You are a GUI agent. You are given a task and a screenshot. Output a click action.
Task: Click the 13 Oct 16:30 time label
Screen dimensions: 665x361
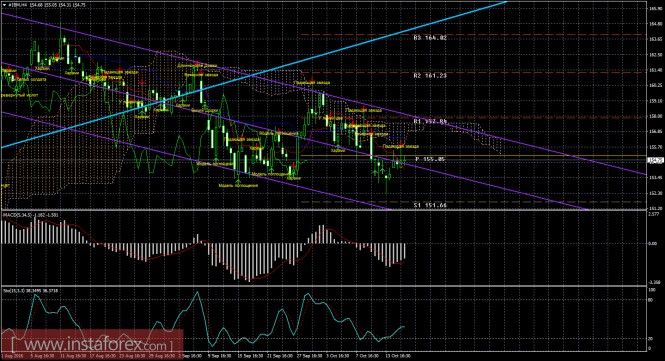pyautogui.click(x=397, y=356)
